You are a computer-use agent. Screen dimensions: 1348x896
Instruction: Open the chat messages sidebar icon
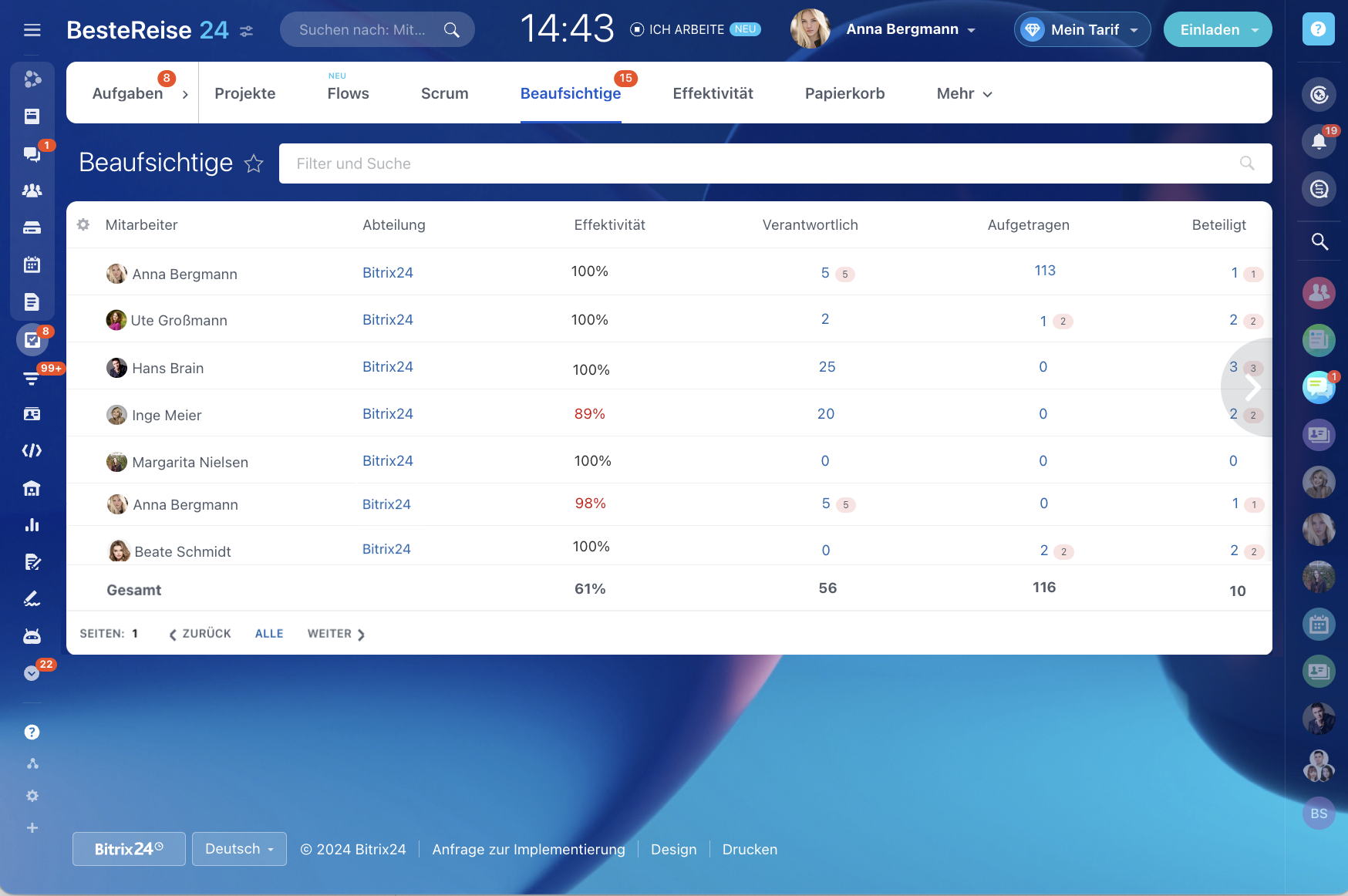click(x=32, y=153)
